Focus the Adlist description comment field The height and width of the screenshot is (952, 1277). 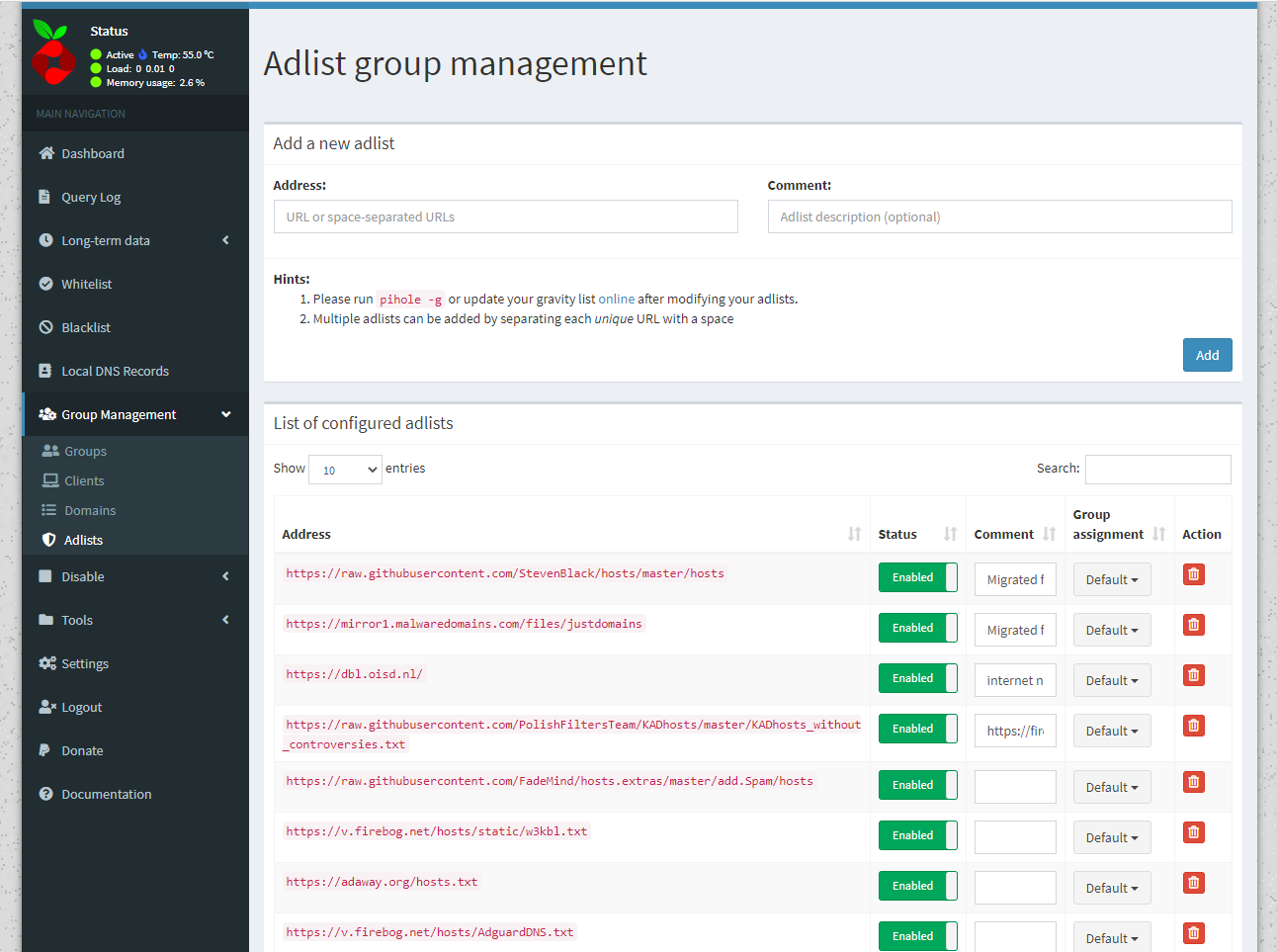click(x=1000, y=216)
